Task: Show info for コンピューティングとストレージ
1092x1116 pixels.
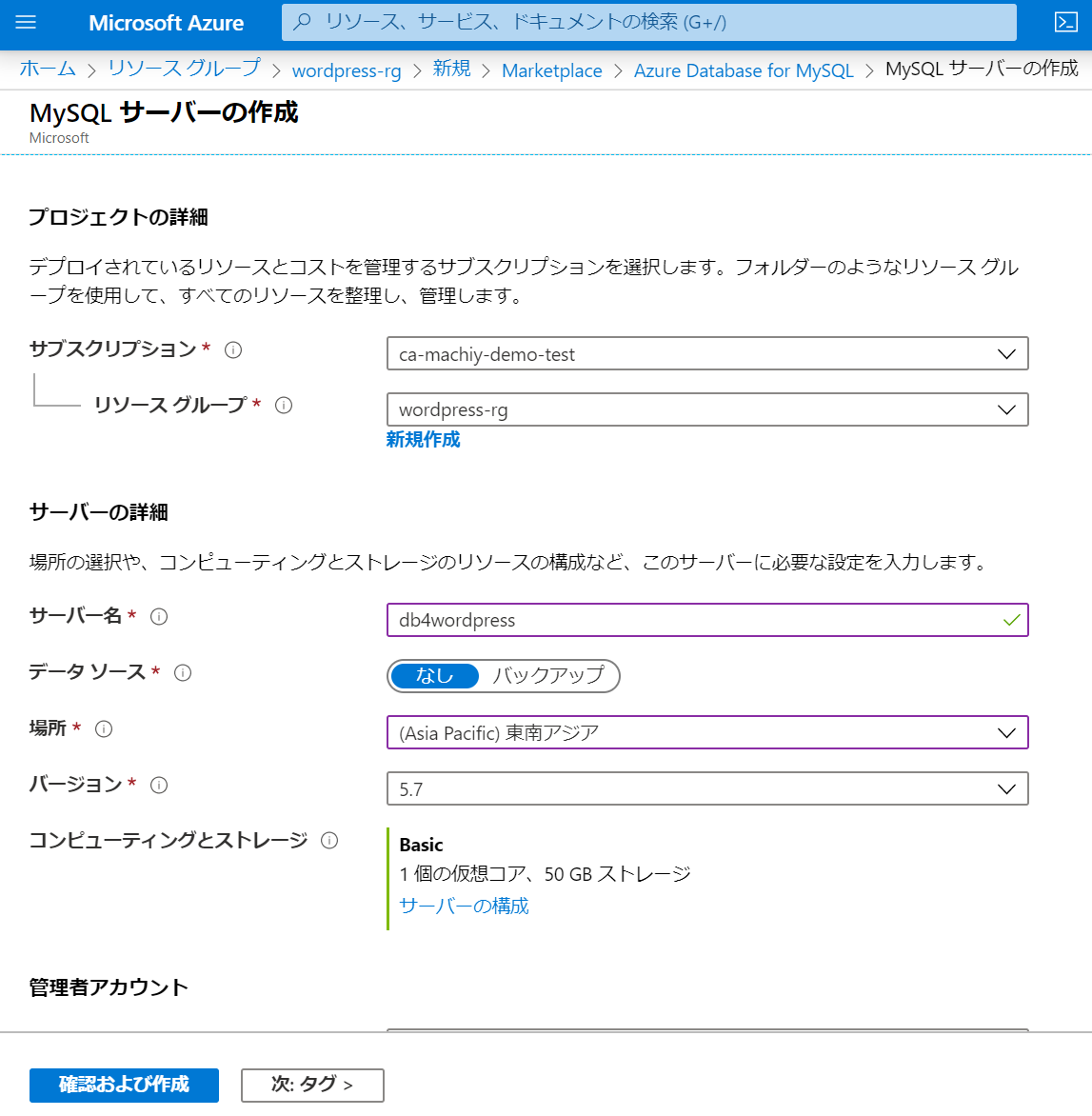Action: tap(329, 841)
